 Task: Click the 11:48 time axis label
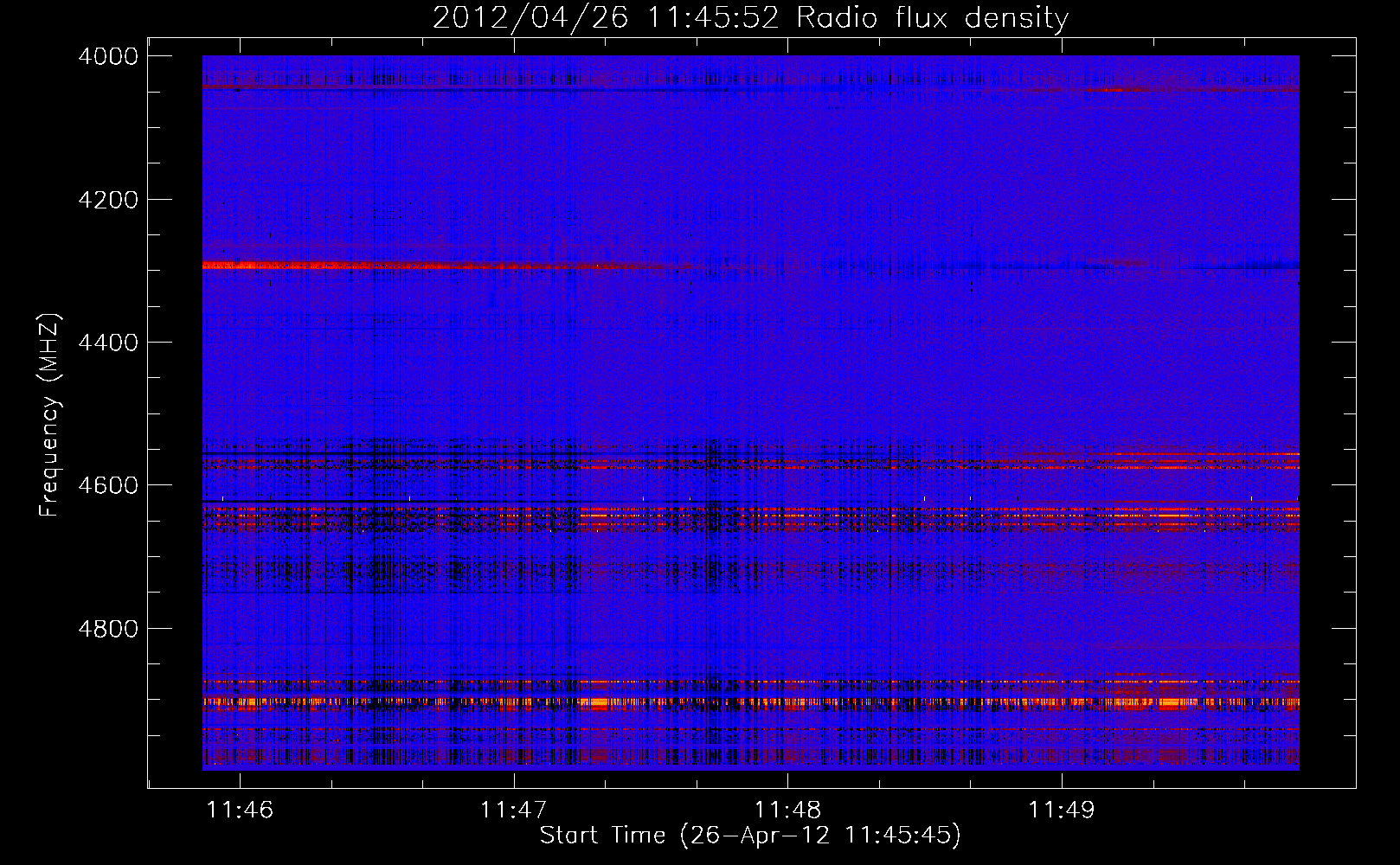(787, 810)
